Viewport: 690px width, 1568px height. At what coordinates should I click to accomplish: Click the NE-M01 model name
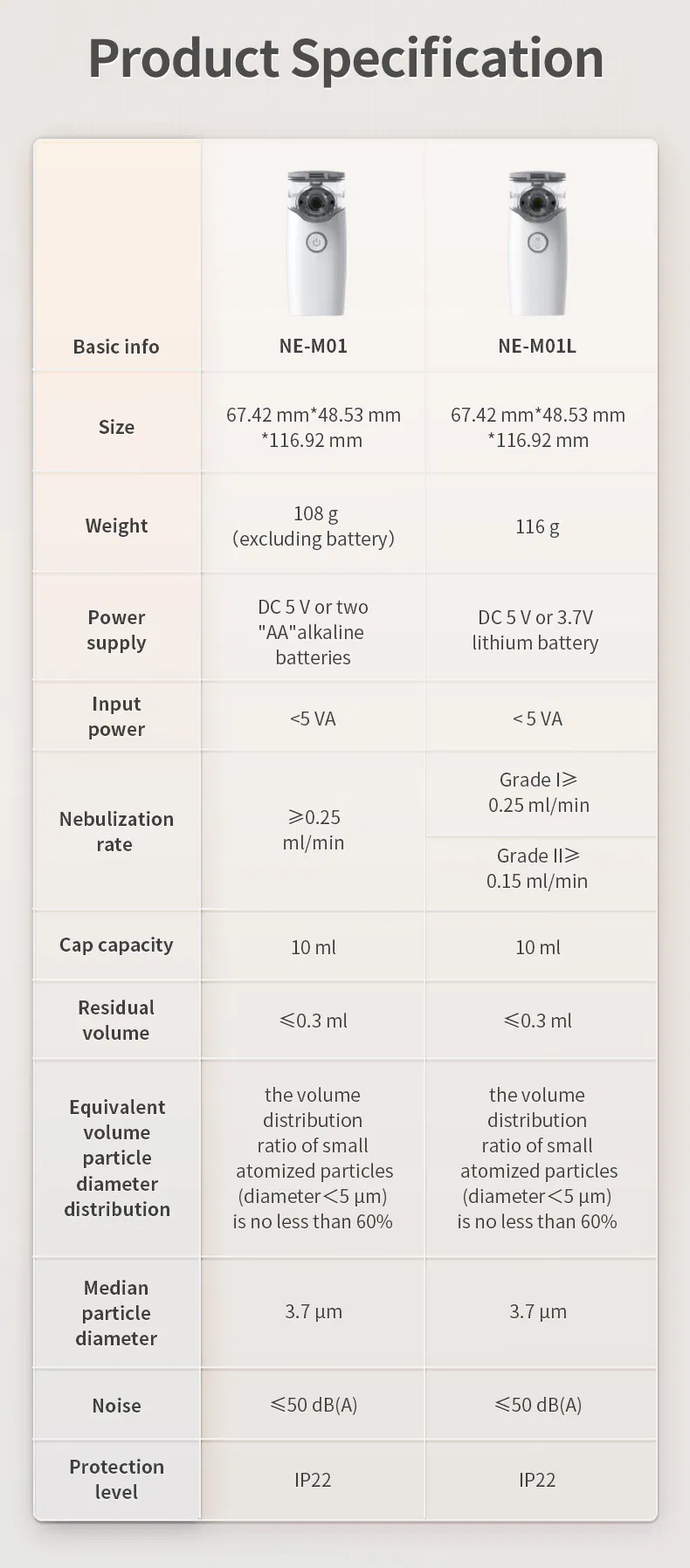314,346
